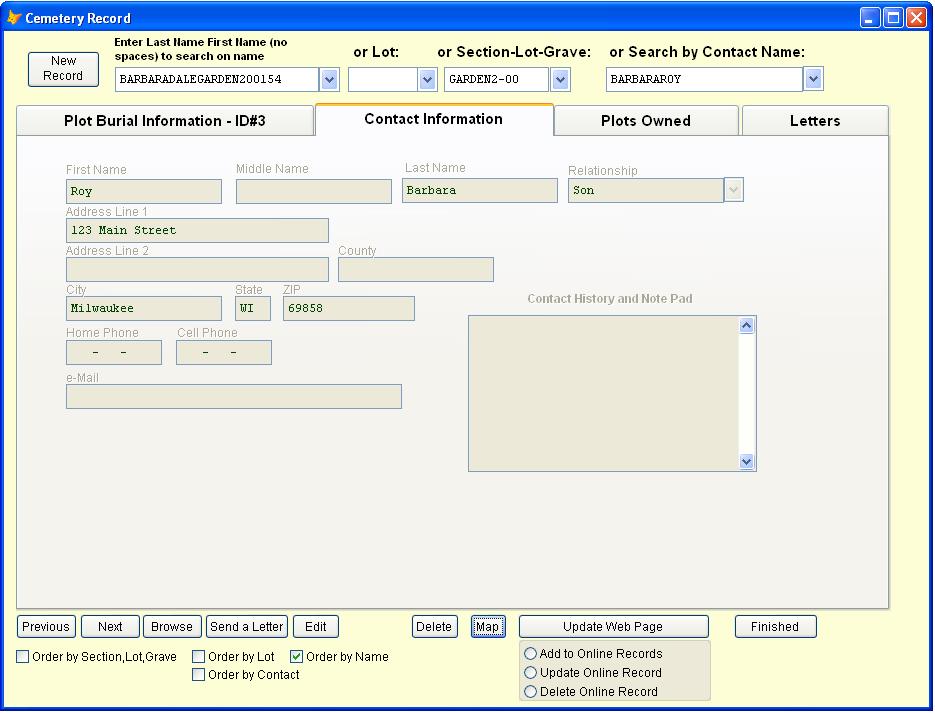Switch to Plot Burial Information tab

point(165,120)
